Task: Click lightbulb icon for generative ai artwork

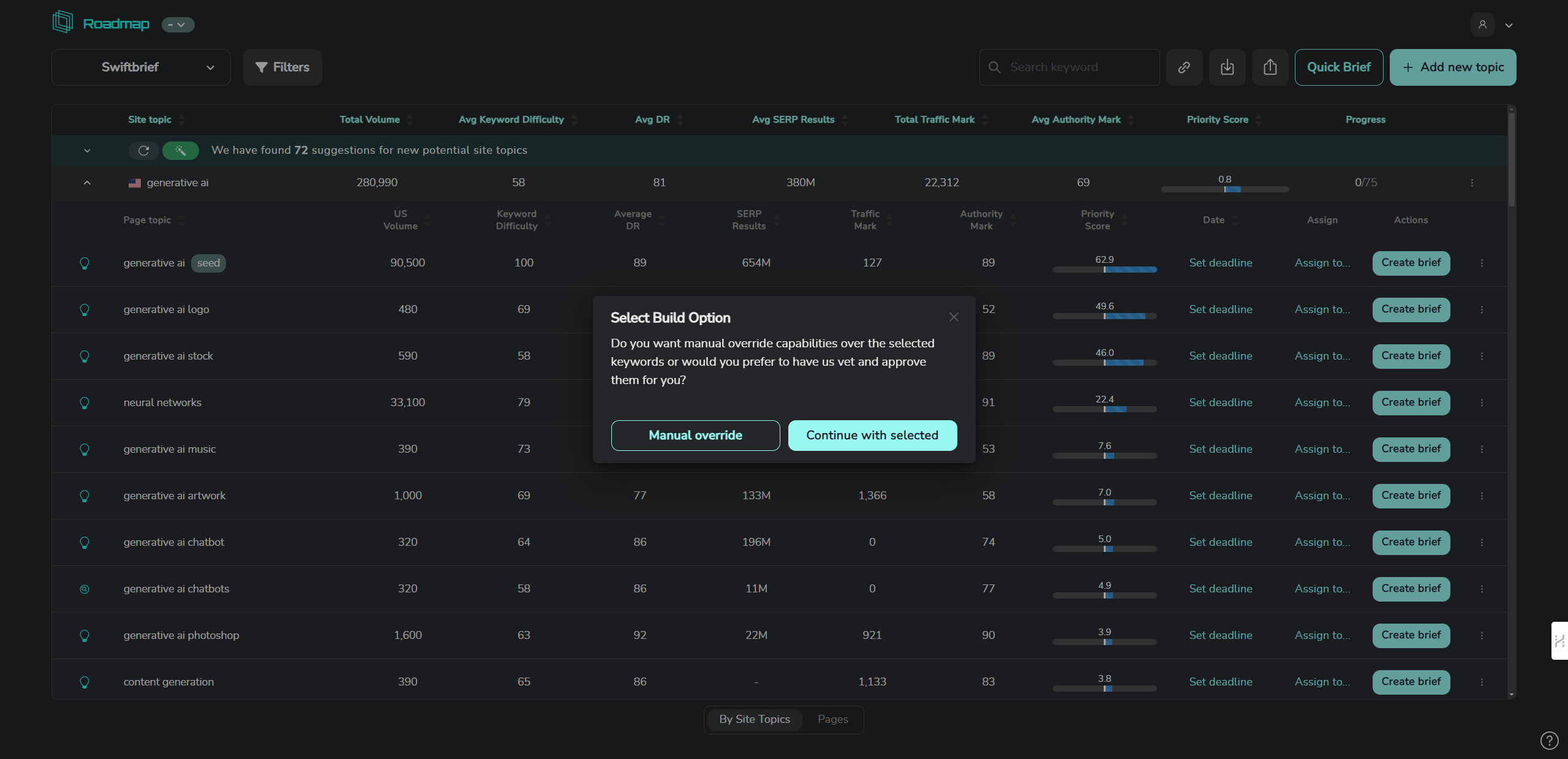Action: [x=85, y=496]
